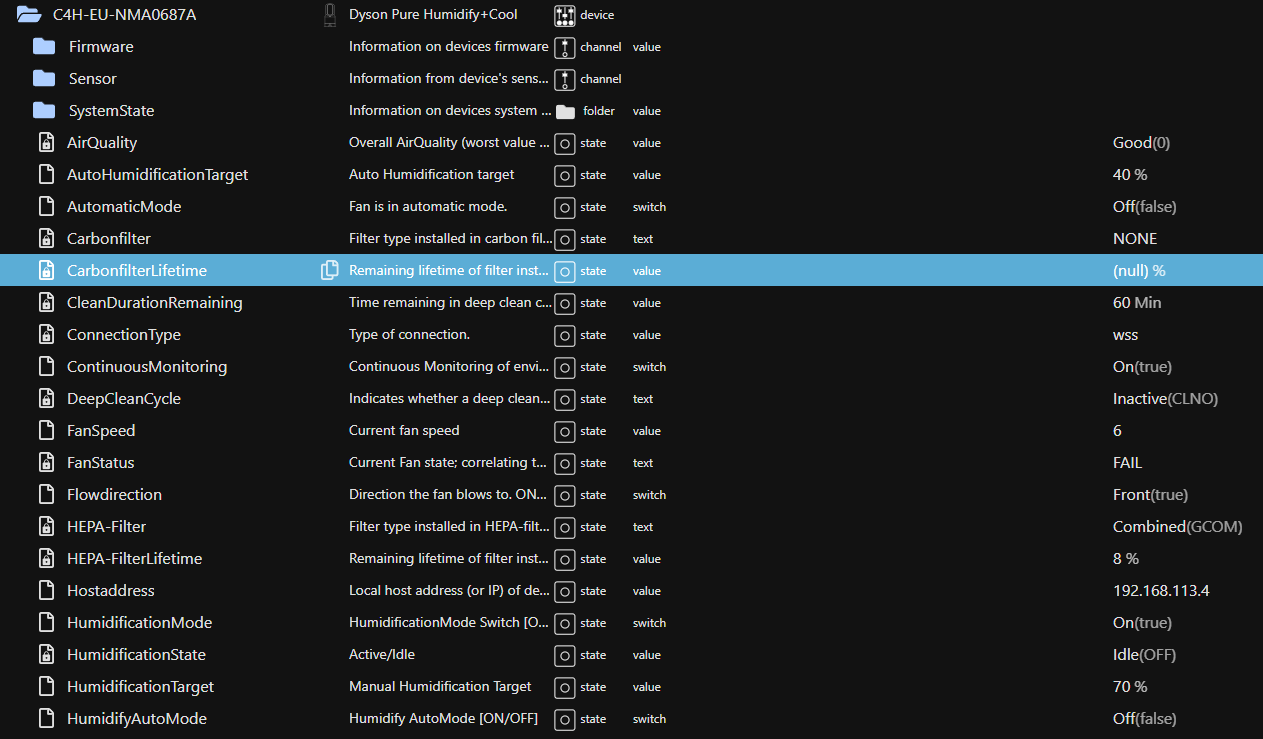
Task: Click the channel icon in Firmware row
Action: pyautogui.click(x=565, y=47)
